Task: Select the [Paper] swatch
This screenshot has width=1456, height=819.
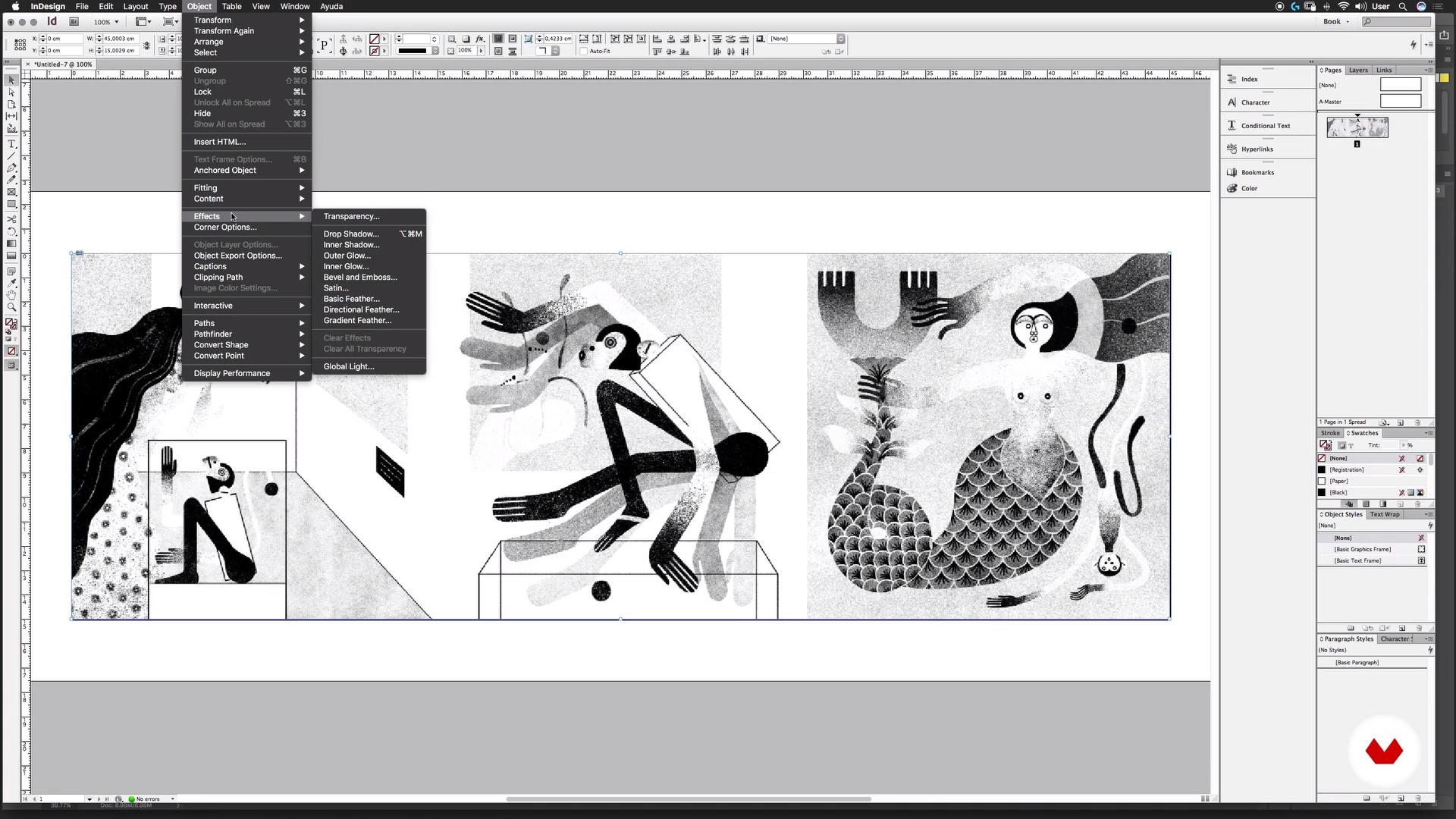Action: pos(1373,482)
